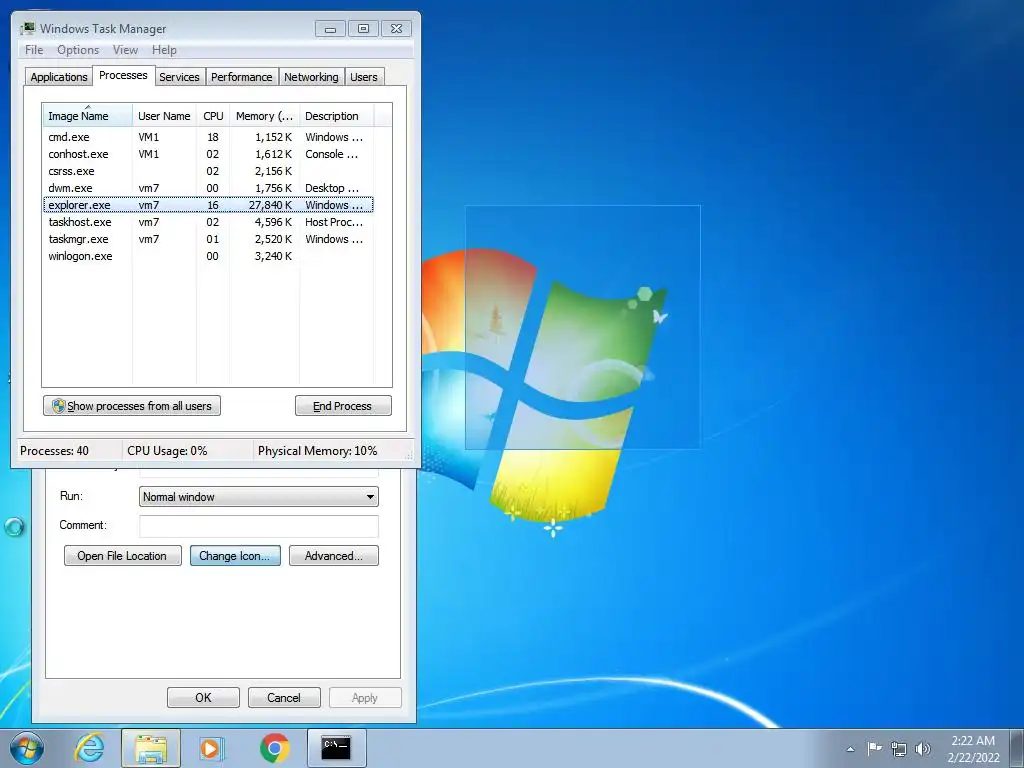Click Change Icon in Properties dialog

[235, 556]
